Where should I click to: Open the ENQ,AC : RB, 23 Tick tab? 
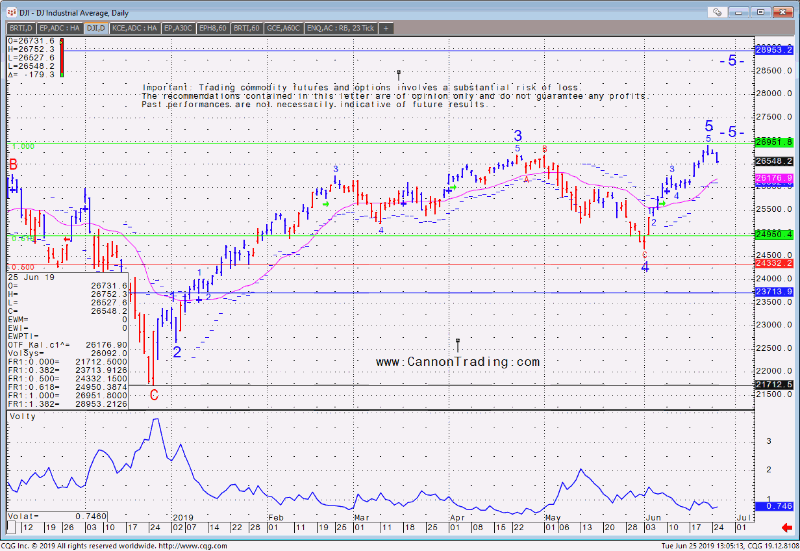coord(341,30)
